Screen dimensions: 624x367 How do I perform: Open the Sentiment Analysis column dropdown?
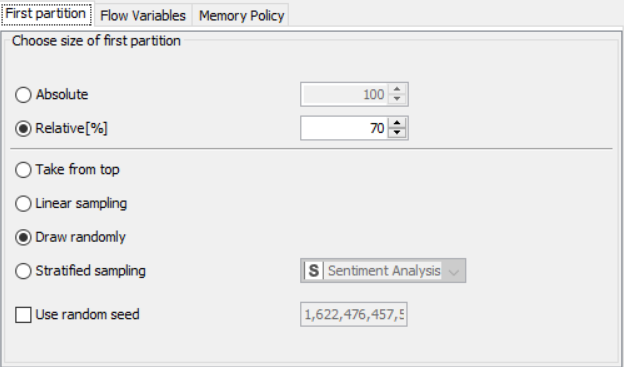pyautogui.click(x=383, y=271)
